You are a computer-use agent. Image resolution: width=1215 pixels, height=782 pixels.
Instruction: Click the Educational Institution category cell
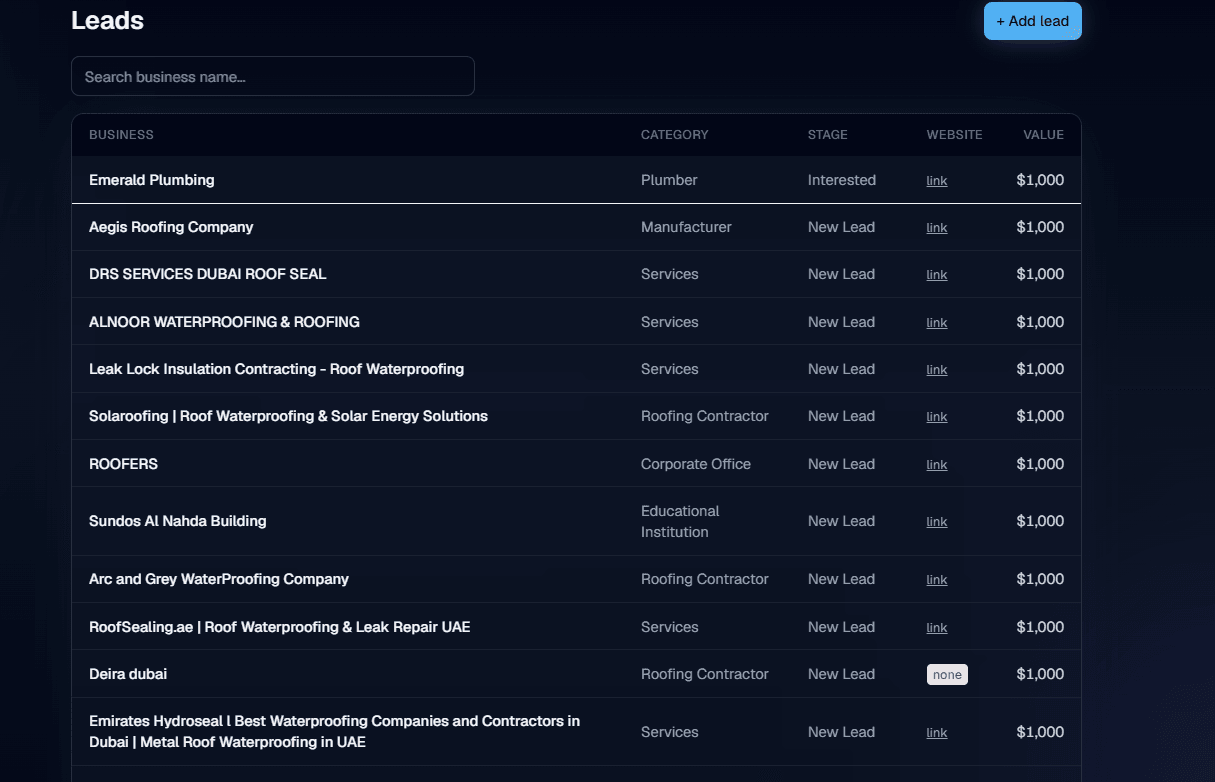coord(680,521)
